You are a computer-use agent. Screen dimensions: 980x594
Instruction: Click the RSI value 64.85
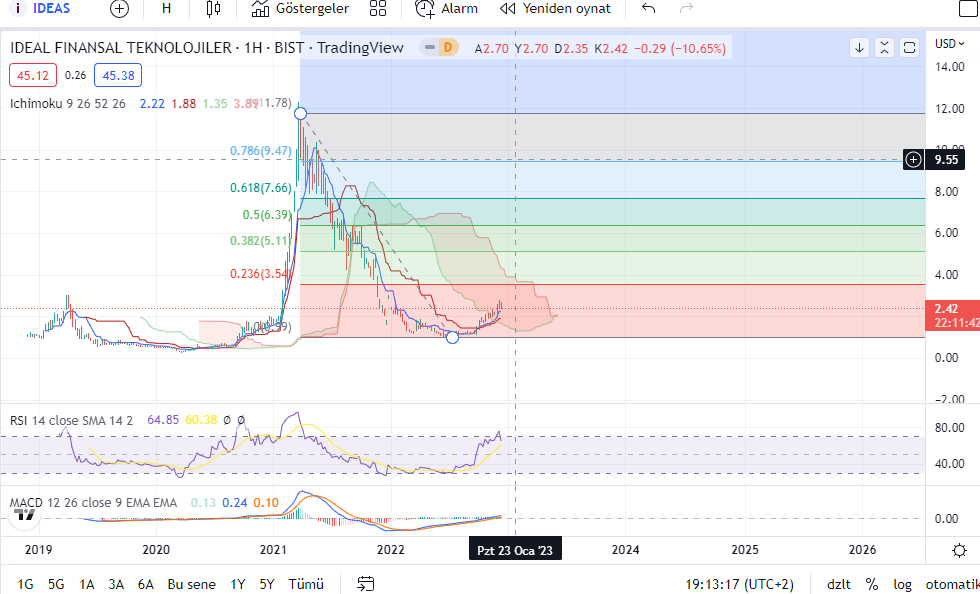click(162, 420)
